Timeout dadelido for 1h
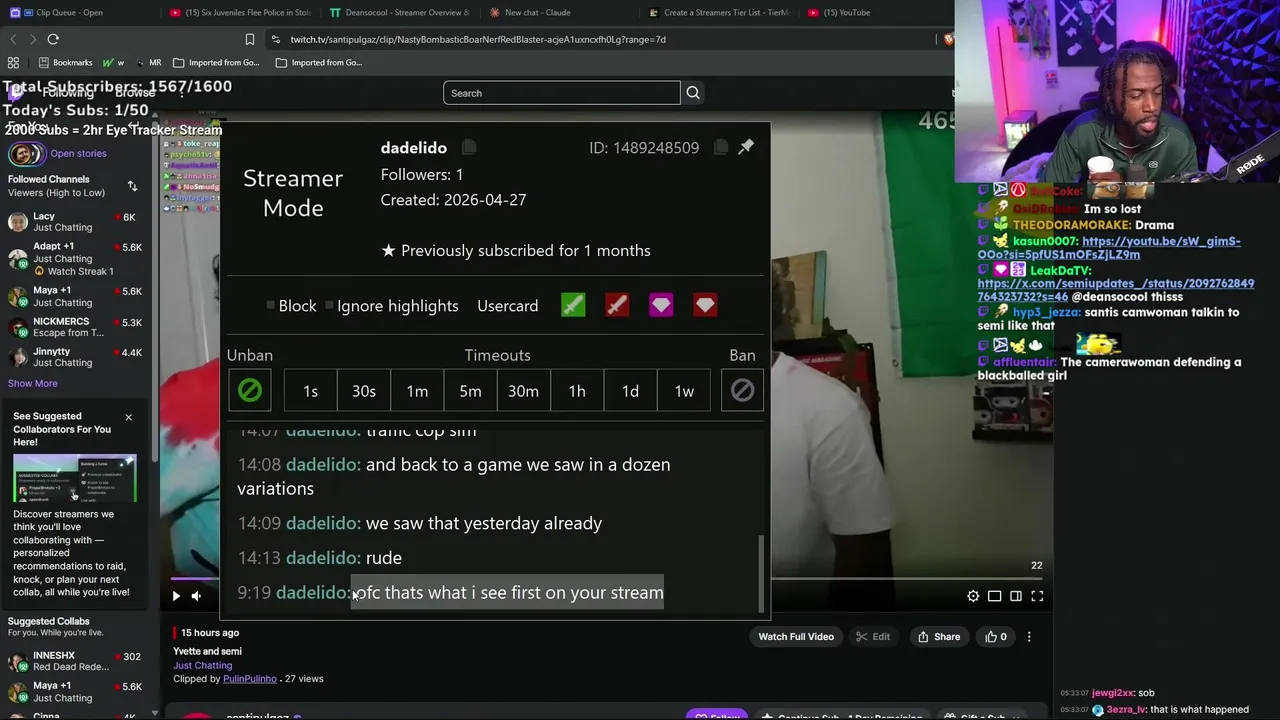Viewport: 1280px width, 720px height. click(577, 391)
